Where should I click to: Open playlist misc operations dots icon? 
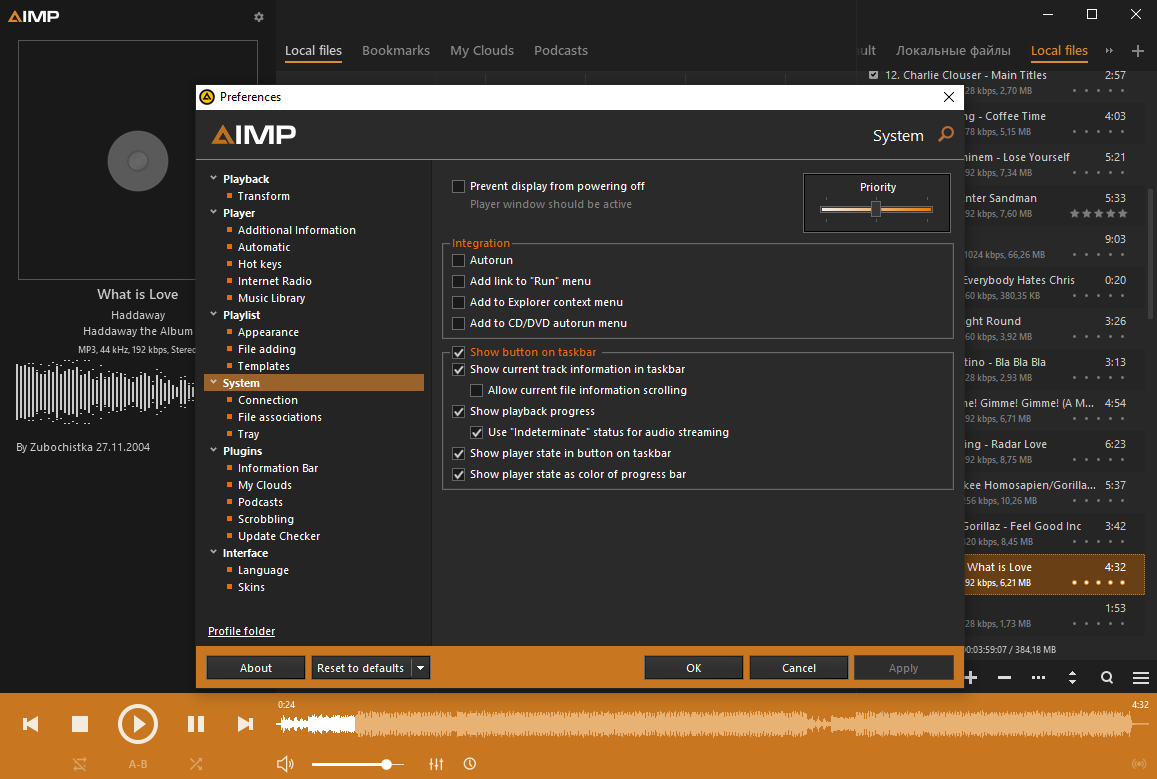[1038, 677]
